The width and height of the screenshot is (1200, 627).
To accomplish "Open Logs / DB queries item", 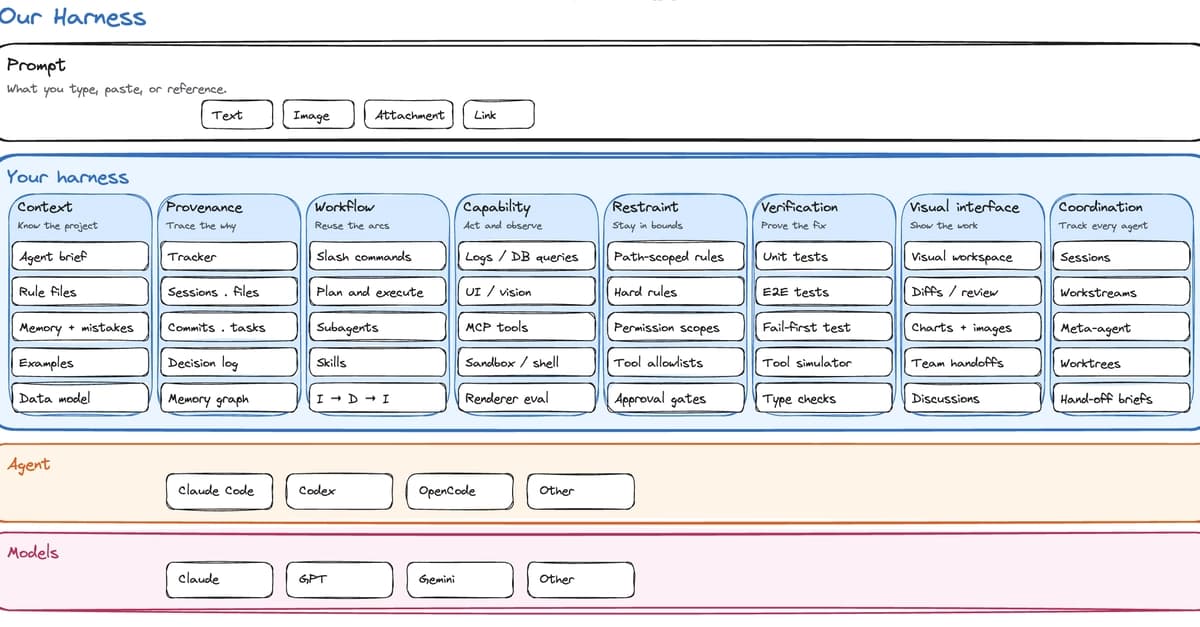I will point(527,256).
